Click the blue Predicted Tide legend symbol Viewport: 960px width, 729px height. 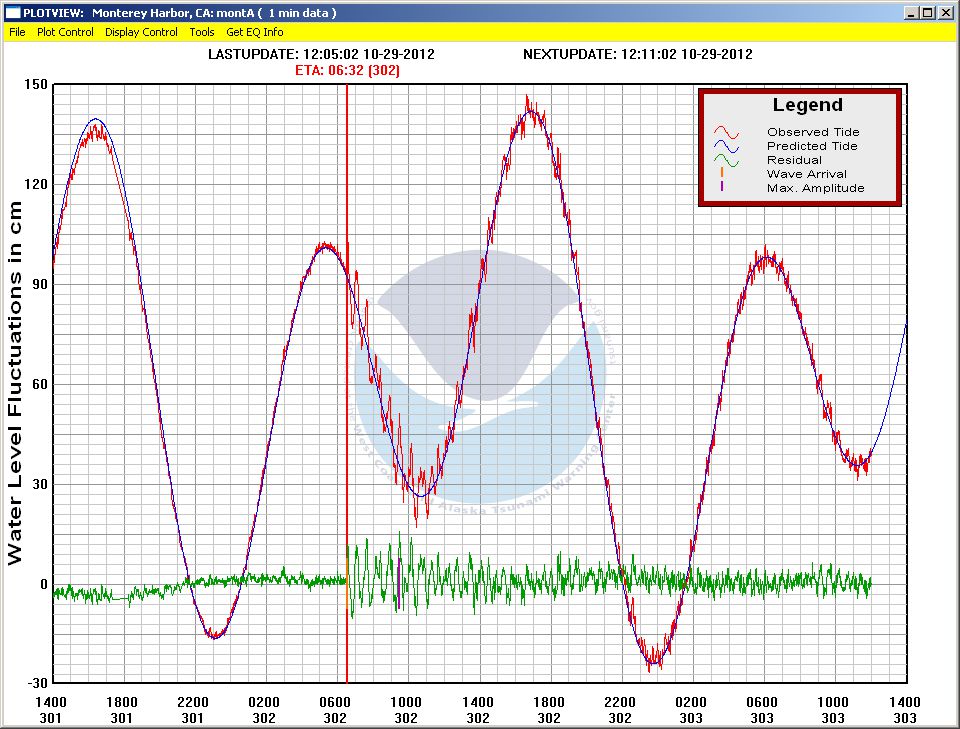pos(726,146)
